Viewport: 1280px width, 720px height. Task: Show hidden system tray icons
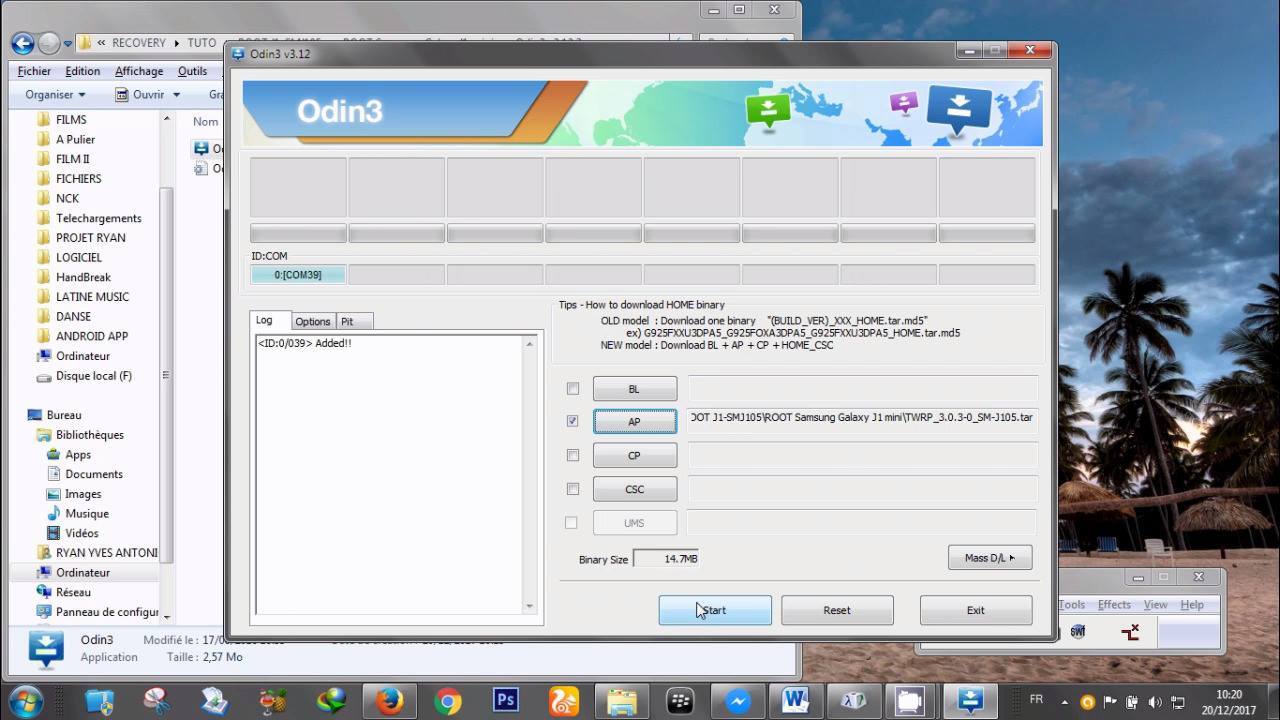click(1064, 702)
